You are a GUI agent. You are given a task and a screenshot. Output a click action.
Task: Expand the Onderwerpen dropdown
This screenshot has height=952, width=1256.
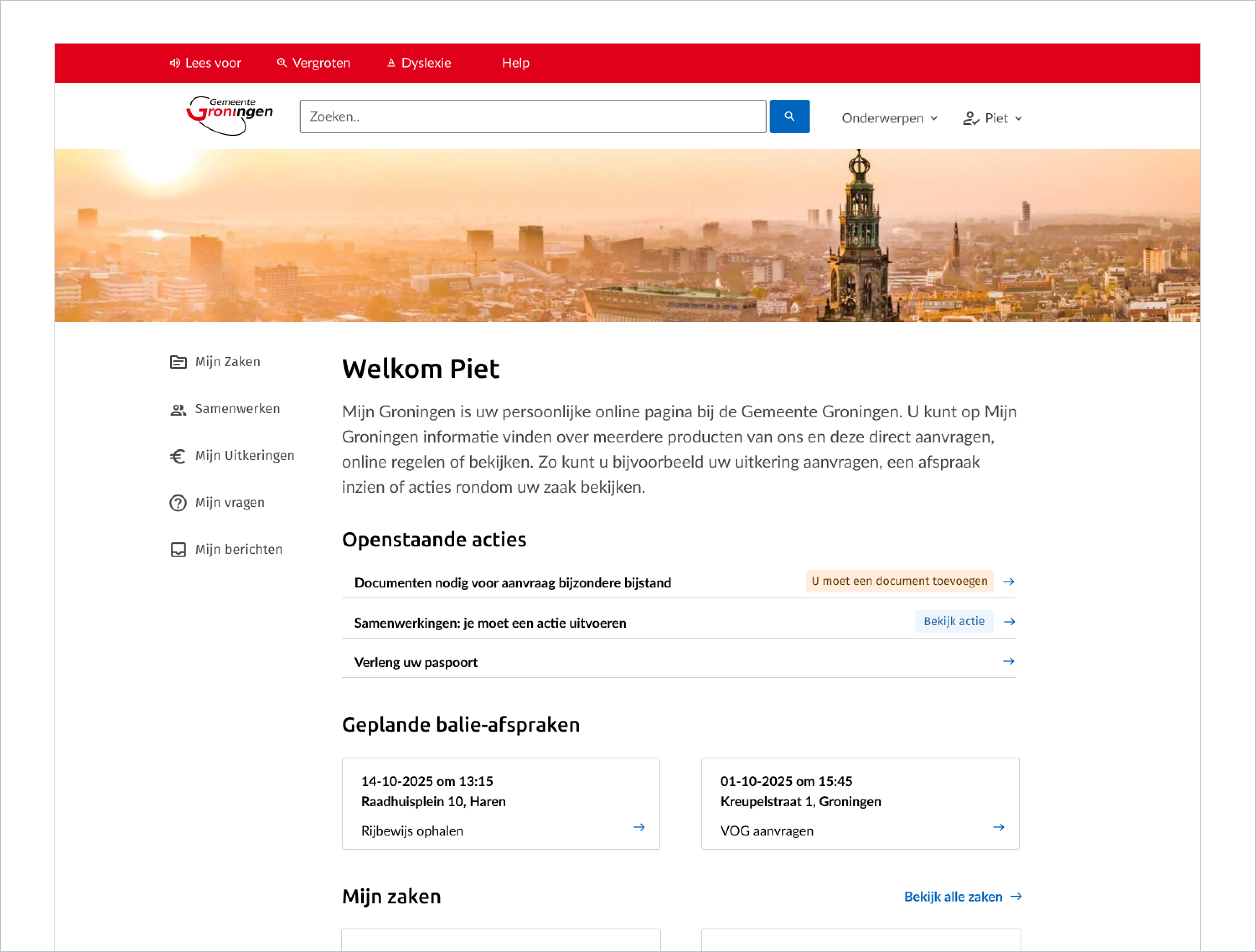coord(888,118)
